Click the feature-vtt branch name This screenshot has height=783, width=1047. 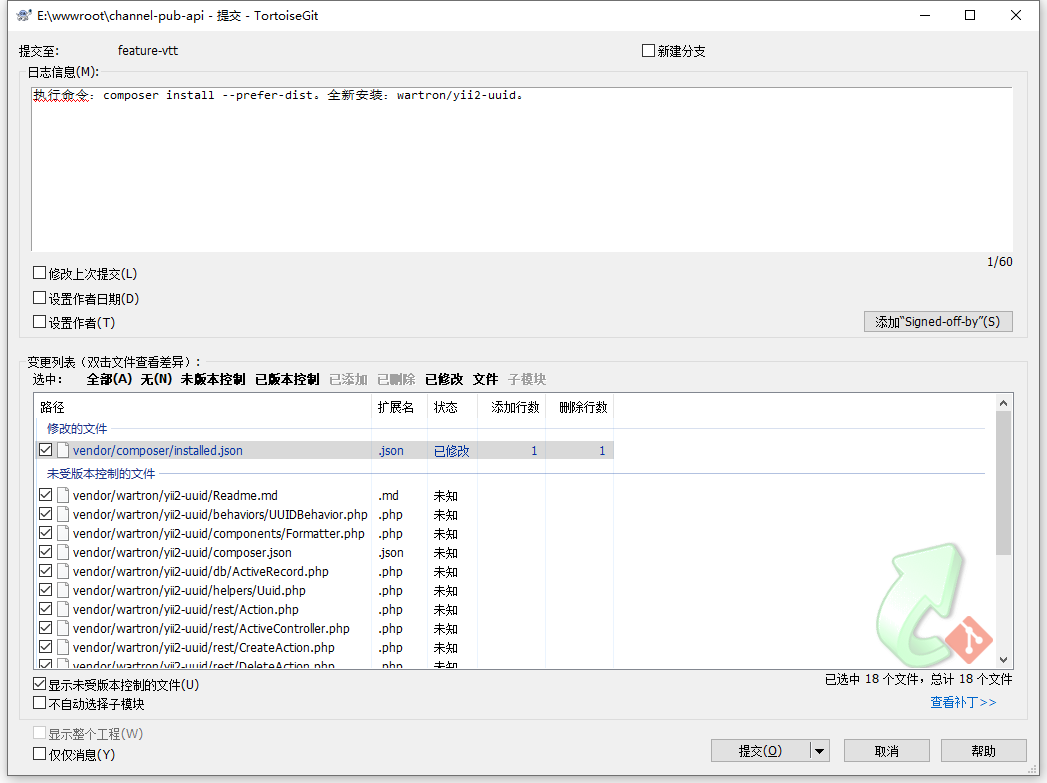pyautogui.click(x=148, y=51)
